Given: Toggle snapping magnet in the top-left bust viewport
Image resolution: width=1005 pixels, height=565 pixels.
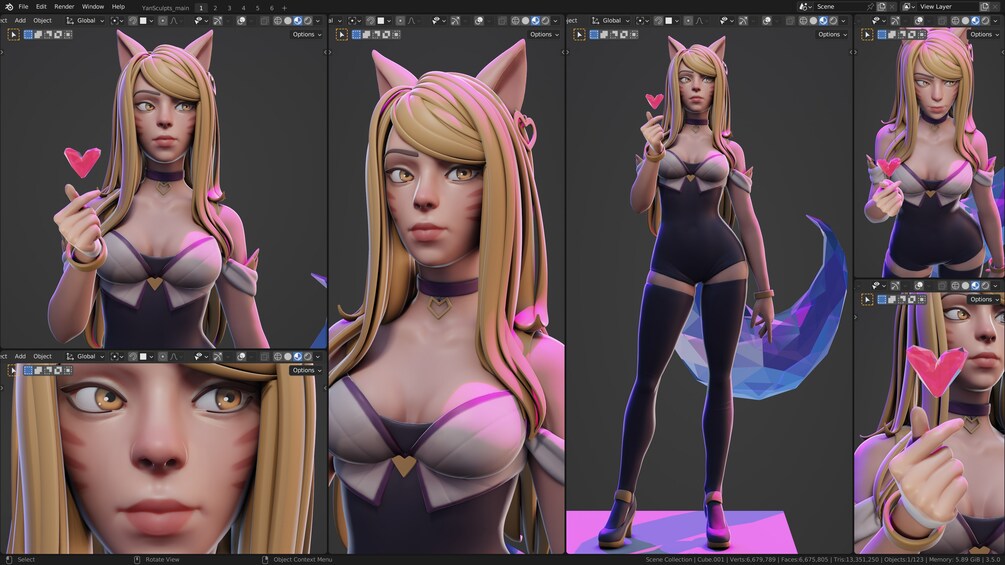Looking at the screenshot, I should [133, 20].
